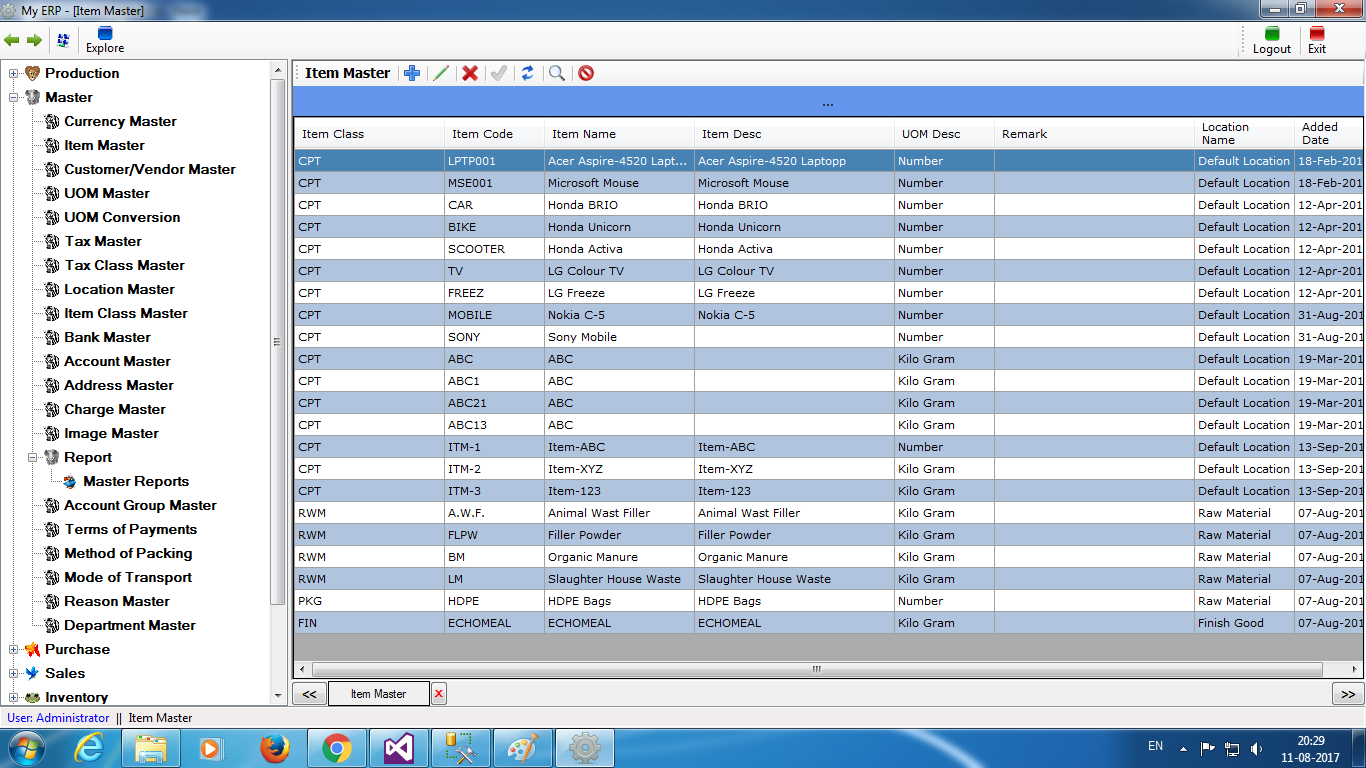1366x768 pixels.
Task: Click the blue plus Add New icon
Action: [x=412, y=73]
